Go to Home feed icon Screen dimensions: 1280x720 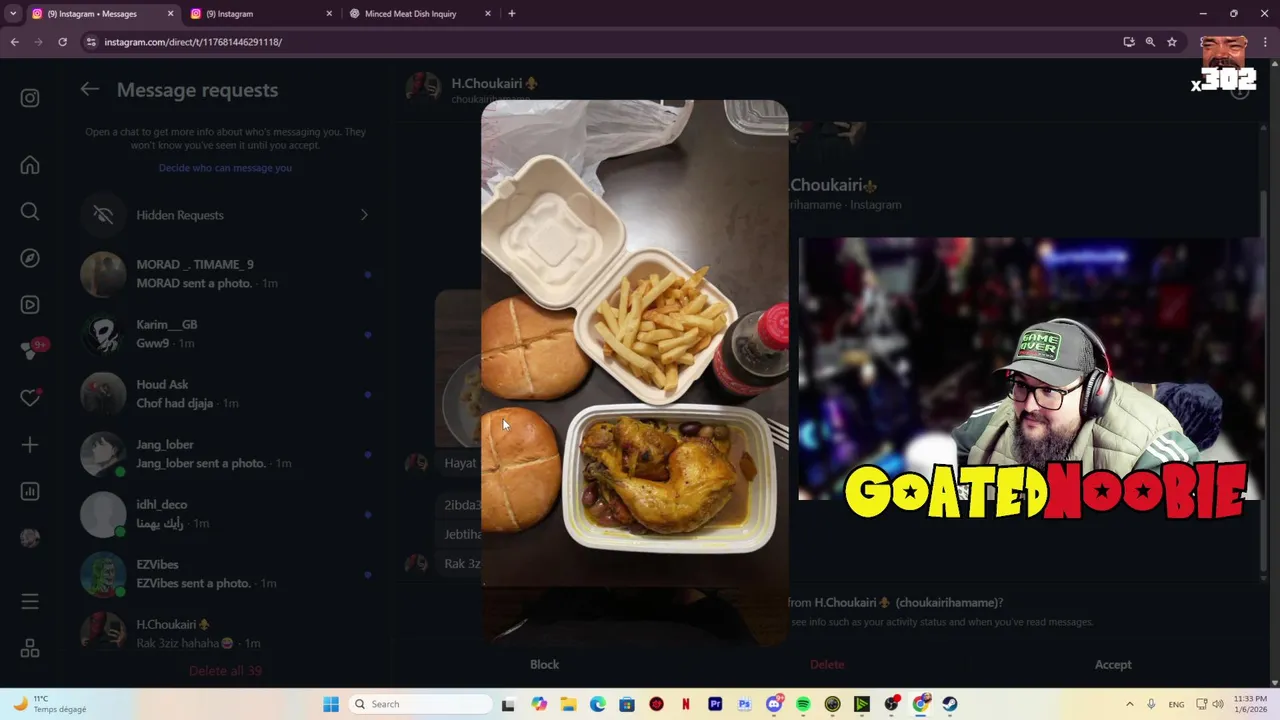tap(30, 165)
